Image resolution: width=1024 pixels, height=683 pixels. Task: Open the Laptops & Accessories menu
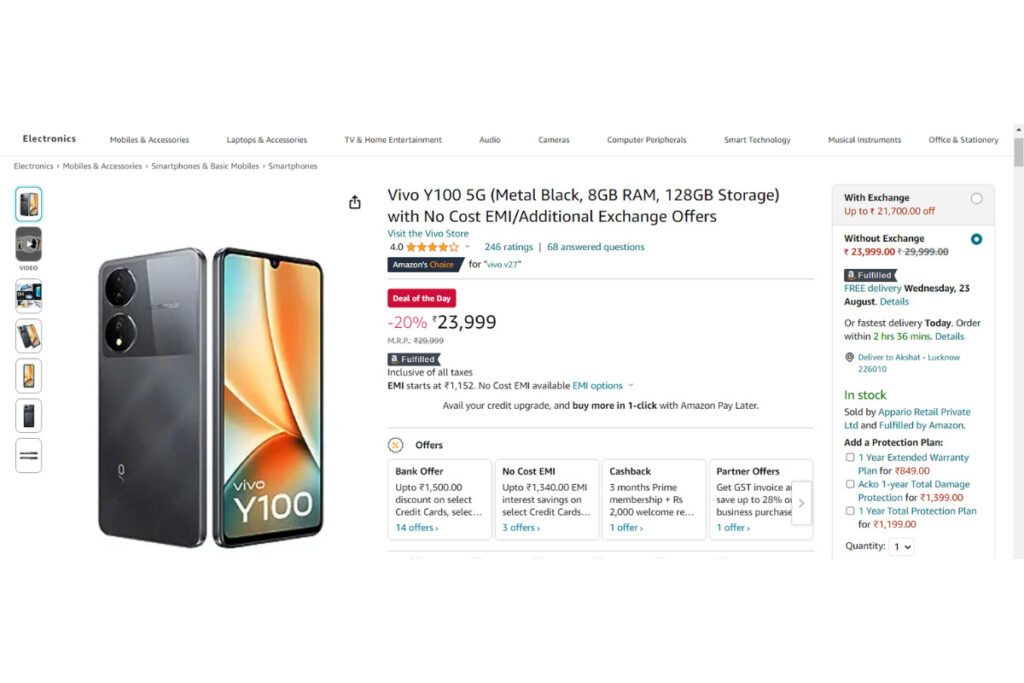266,140
